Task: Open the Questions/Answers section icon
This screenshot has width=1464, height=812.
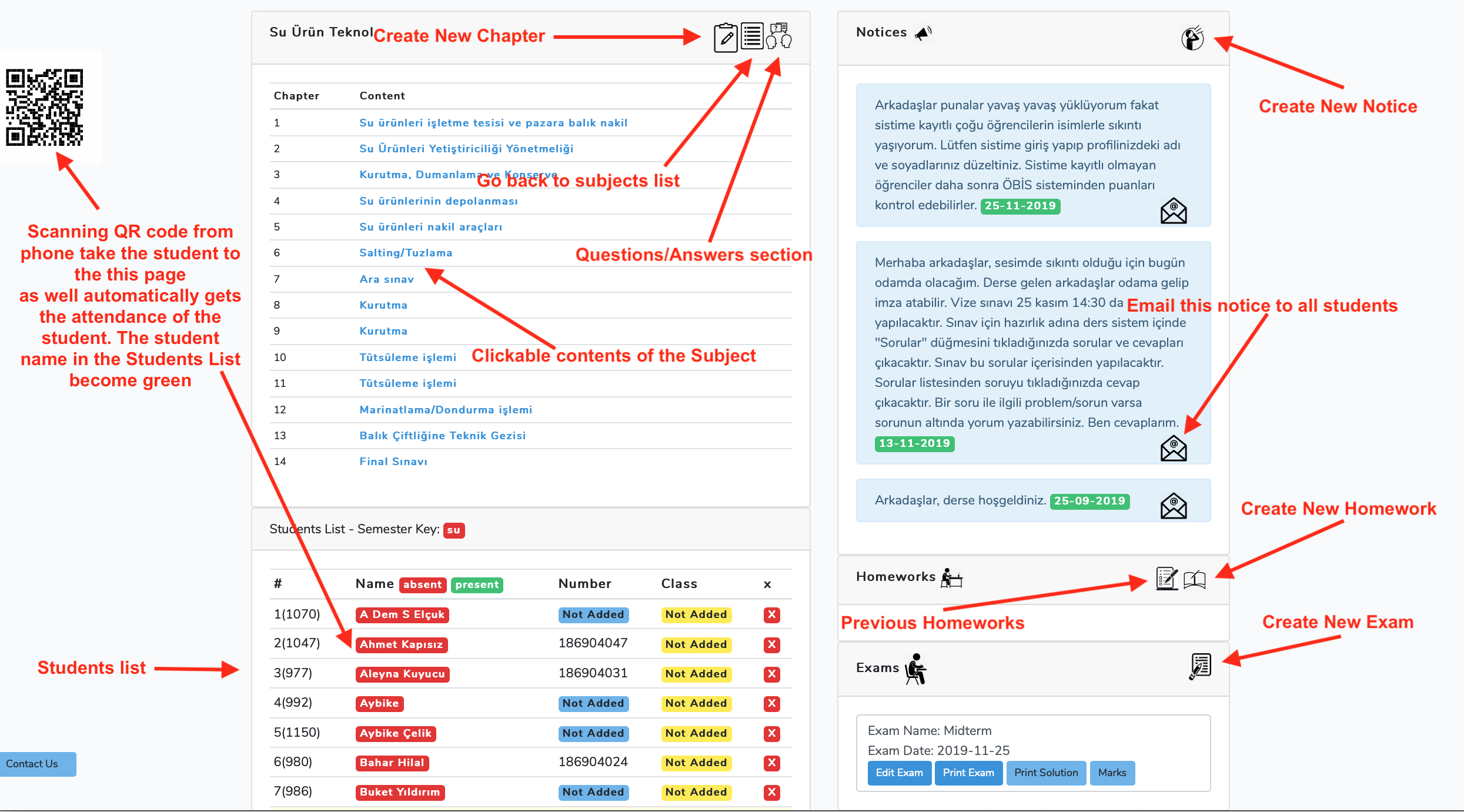Action: 779,36
